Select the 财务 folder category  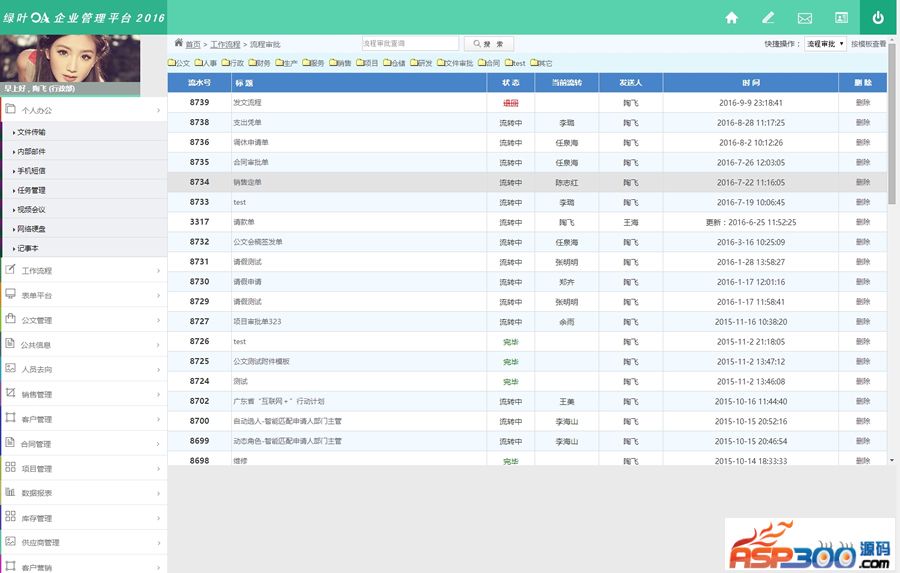point(258,63)
